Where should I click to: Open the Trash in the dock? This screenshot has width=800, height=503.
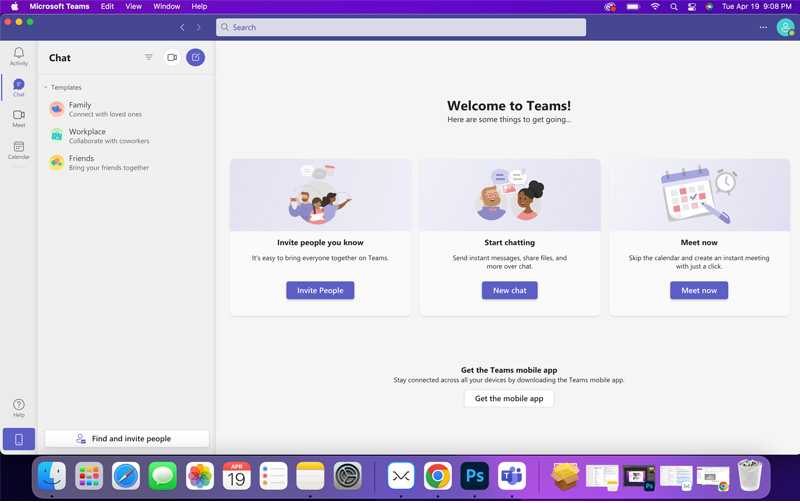(749, 476)
